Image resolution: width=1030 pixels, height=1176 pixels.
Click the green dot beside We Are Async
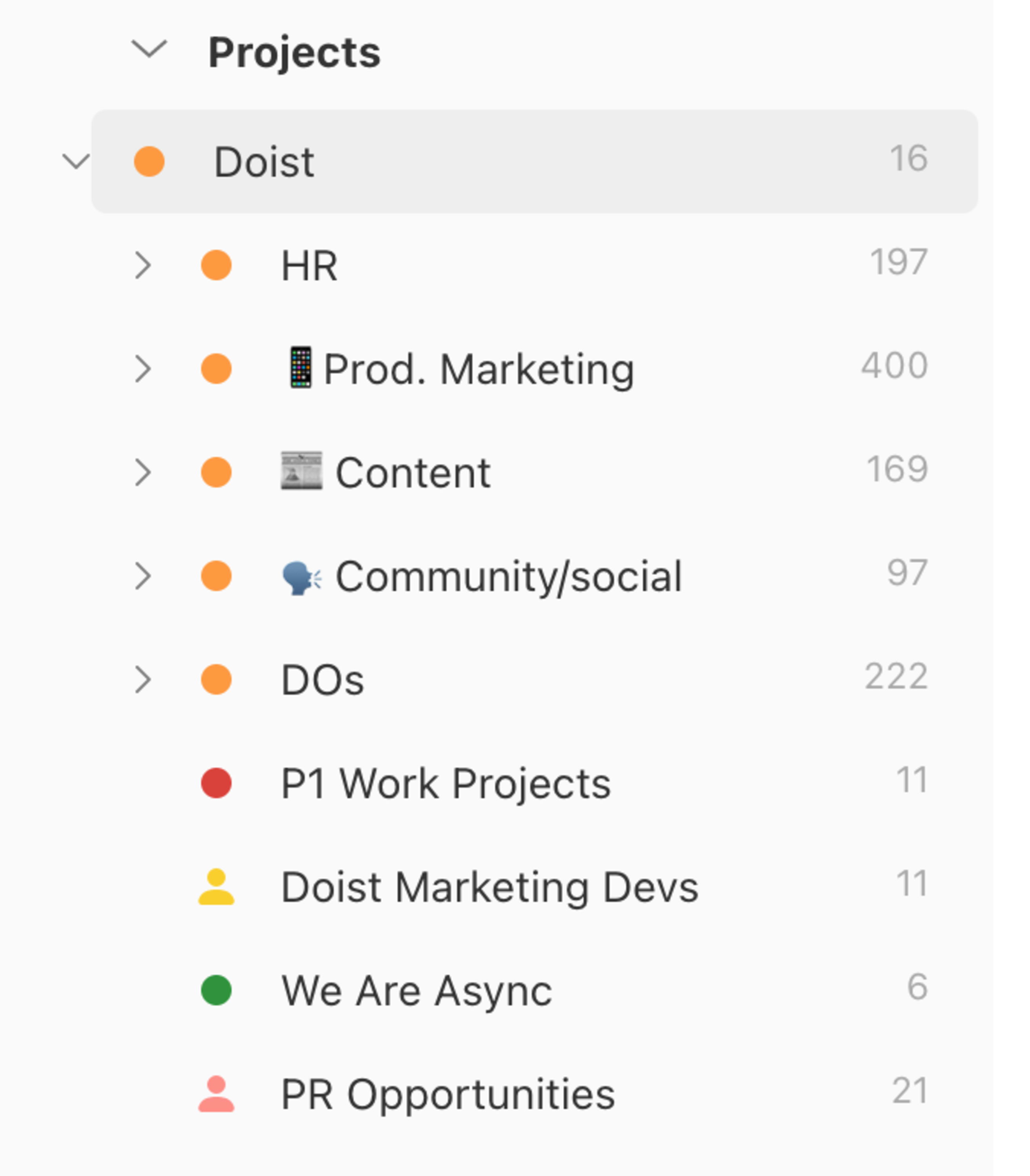pyautogui.click(x=216, y=990)
